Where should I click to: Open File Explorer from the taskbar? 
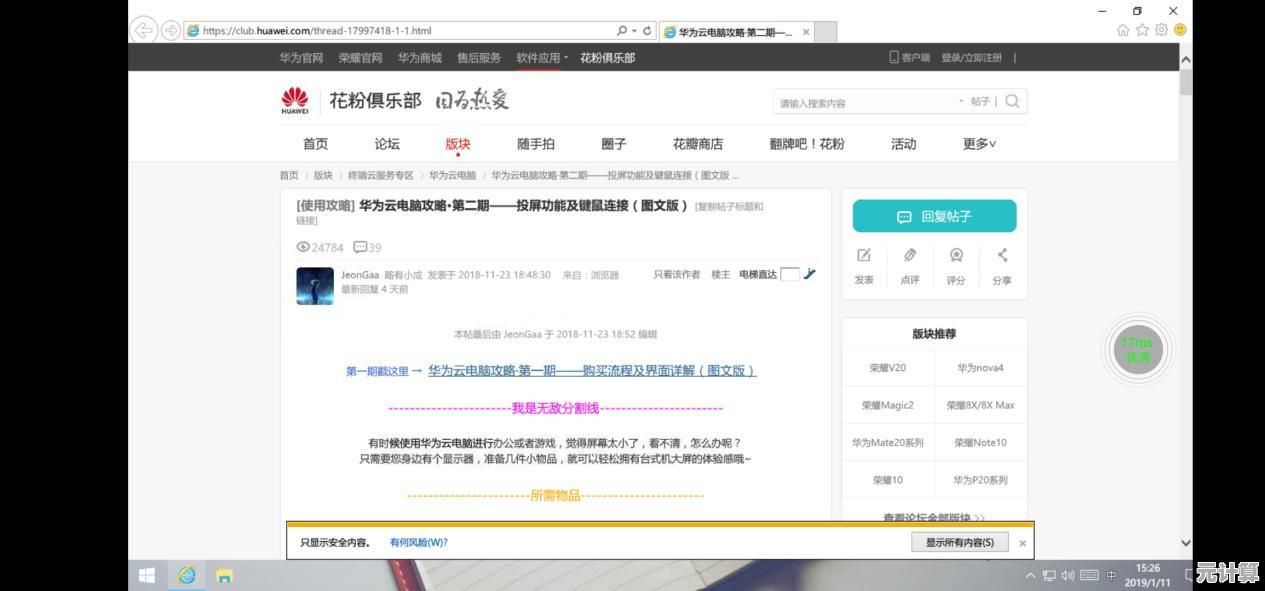tap(224, 575)
